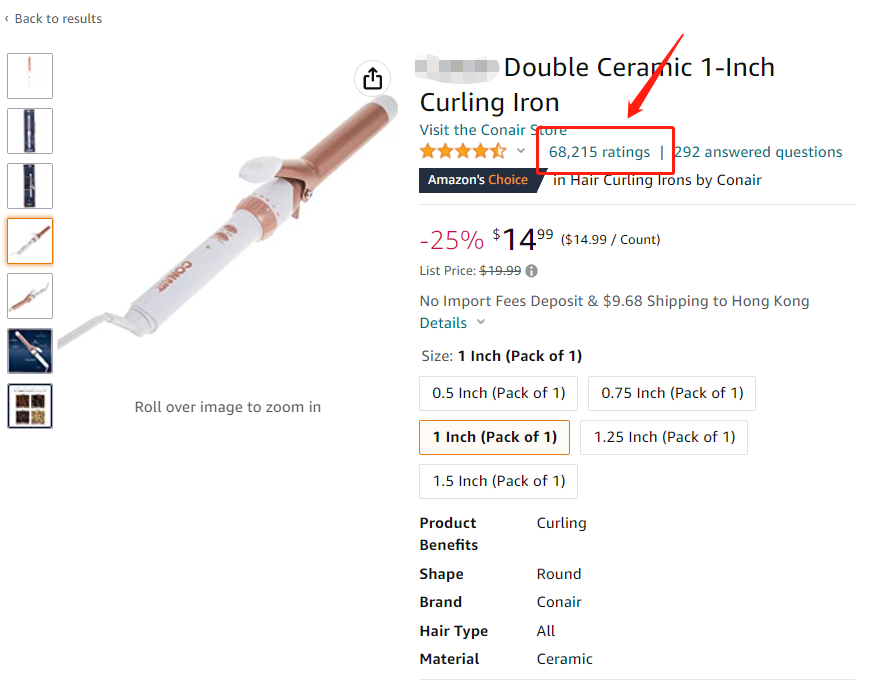Choose the 1.5 Inch (Pack of 1) size
Image resolution: width=878 pixels, height=698 pixels.
[x=498, y=481]
